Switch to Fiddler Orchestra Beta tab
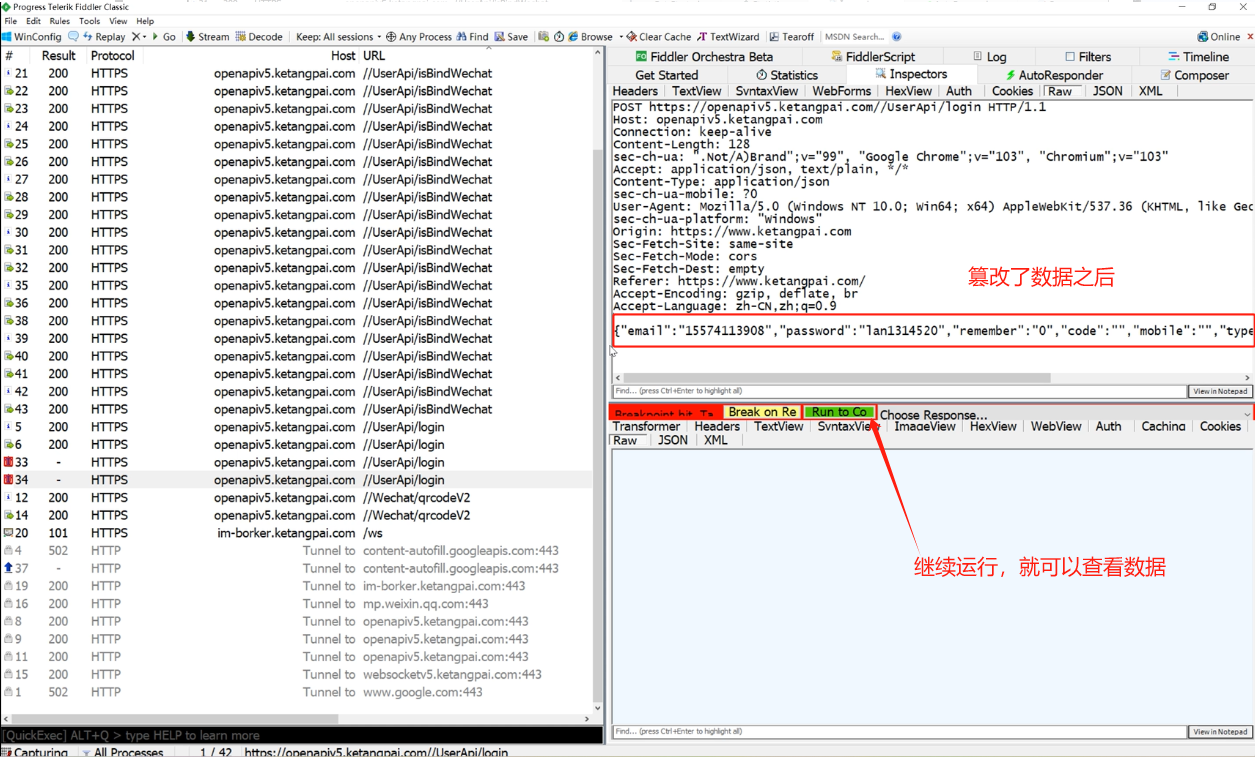The image size is (1255, 757). pyautogui.click(x=704, y=57)
